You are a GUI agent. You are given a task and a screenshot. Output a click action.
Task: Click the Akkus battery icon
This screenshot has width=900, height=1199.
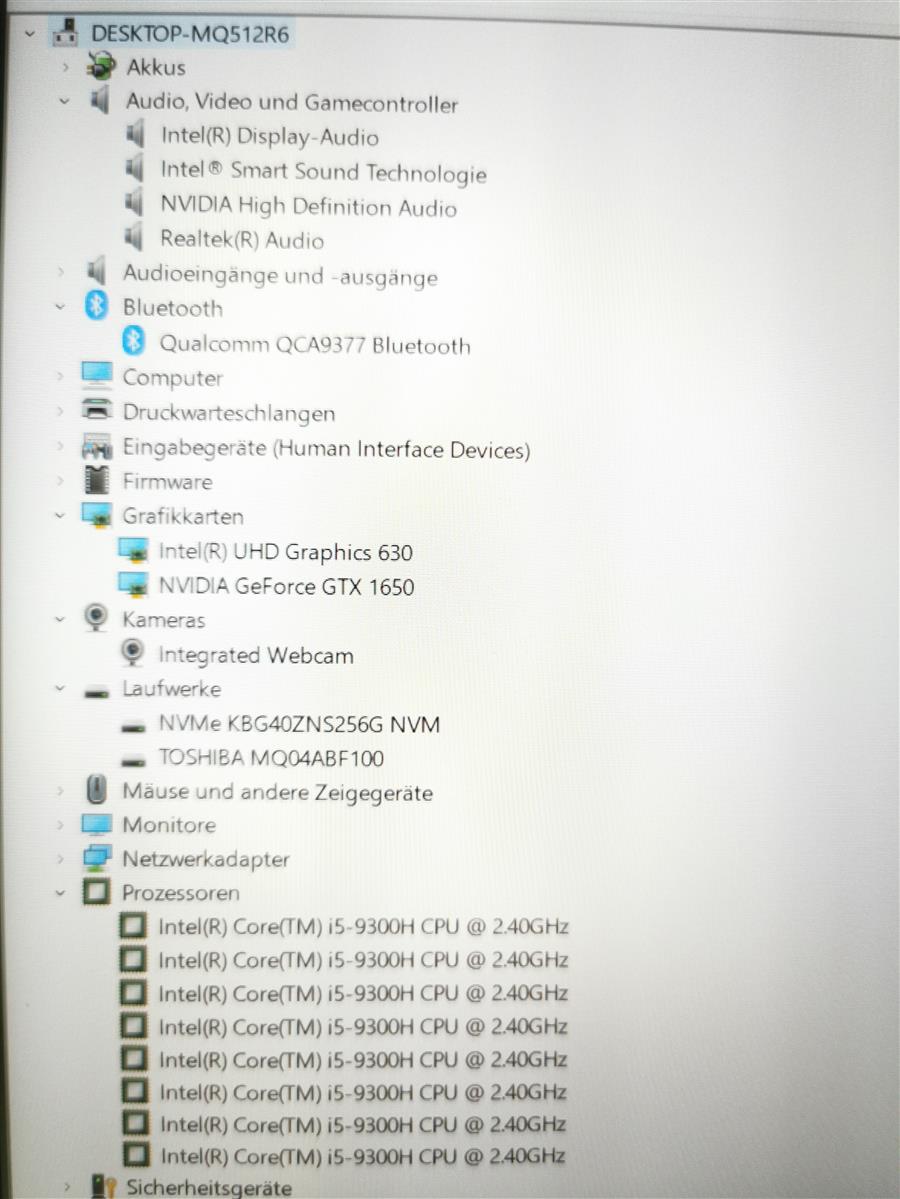[101, 67]
